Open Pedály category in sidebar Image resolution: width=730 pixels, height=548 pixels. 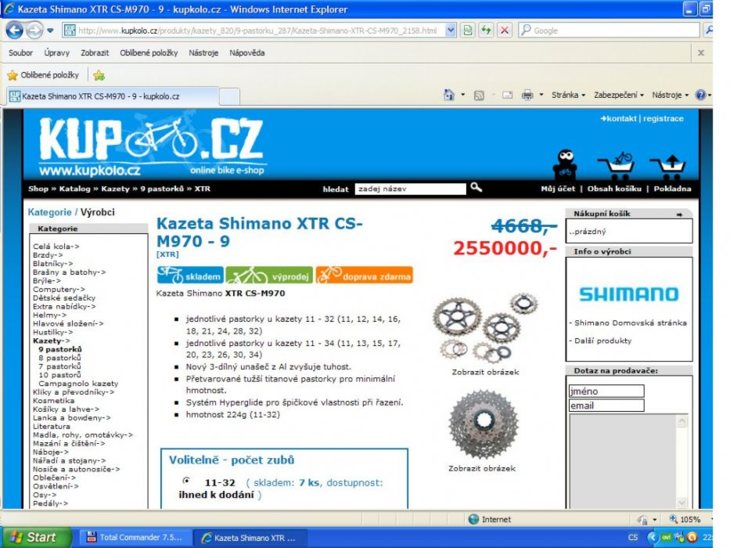(x=50, y=503)
